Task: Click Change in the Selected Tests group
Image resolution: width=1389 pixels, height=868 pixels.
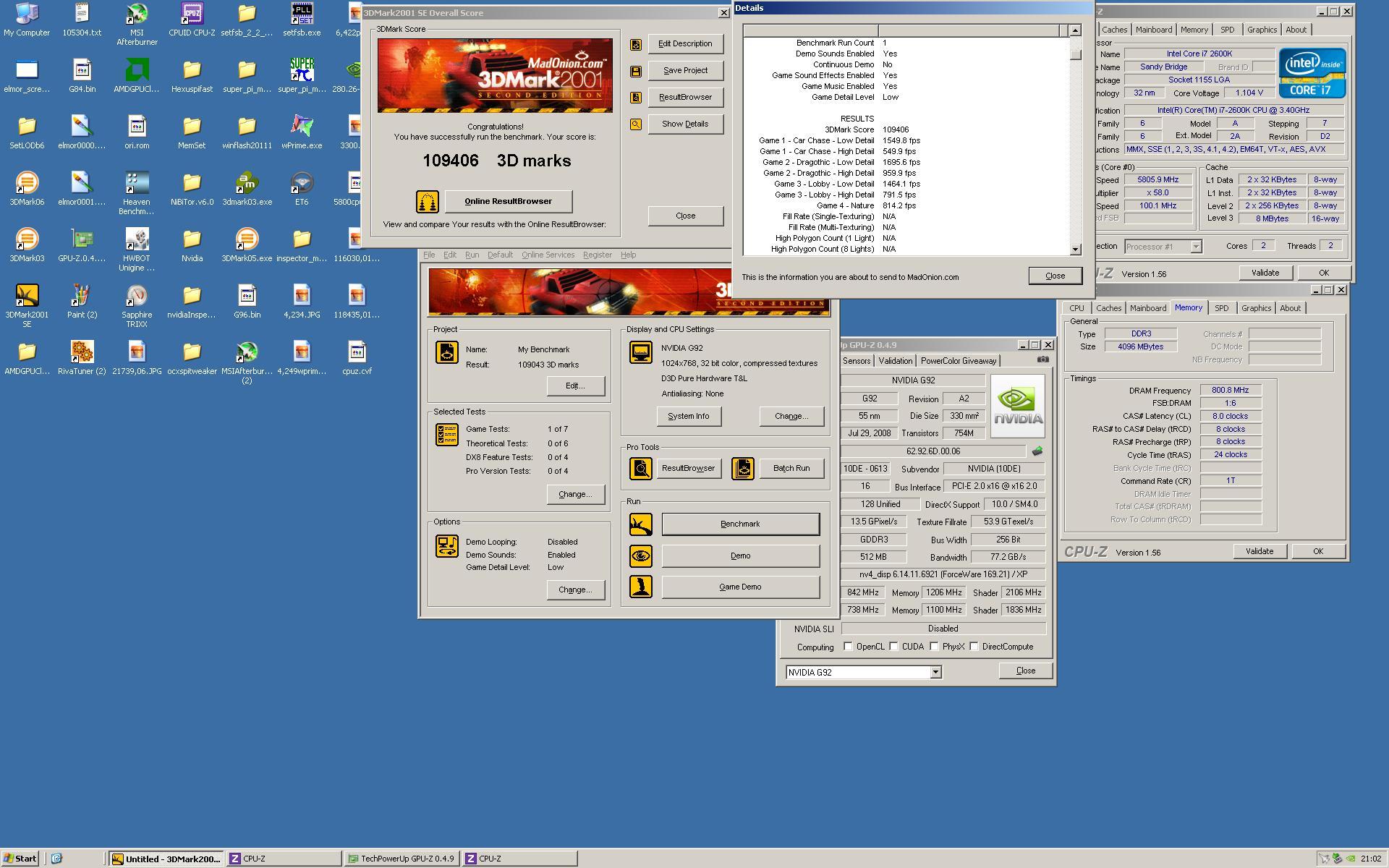Action: (575, 495)
